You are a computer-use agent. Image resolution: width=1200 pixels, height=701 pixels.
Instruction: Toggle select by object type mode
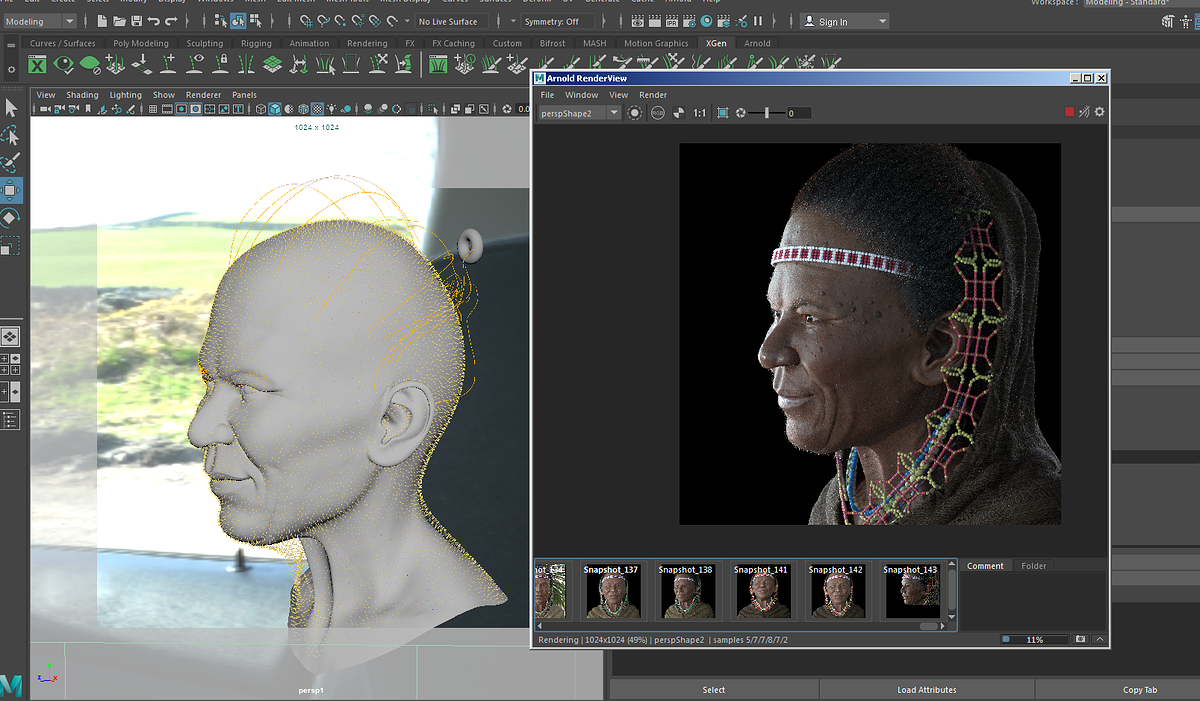click(239, 21)
